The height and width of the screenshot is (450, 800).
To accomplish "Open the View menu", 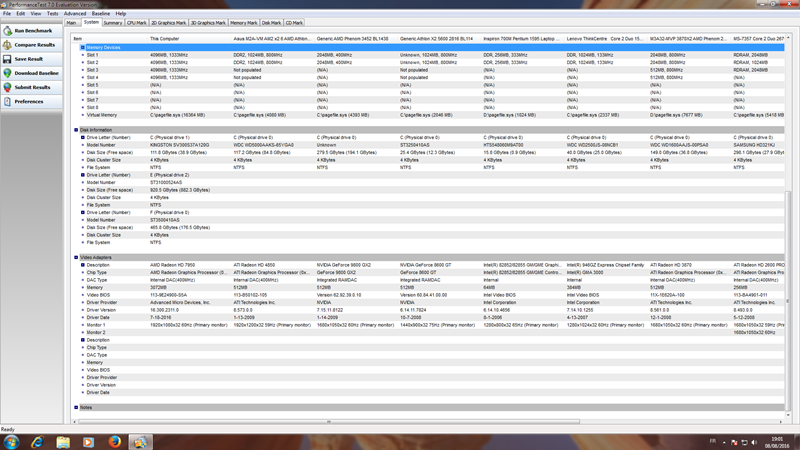I will 36,14.
